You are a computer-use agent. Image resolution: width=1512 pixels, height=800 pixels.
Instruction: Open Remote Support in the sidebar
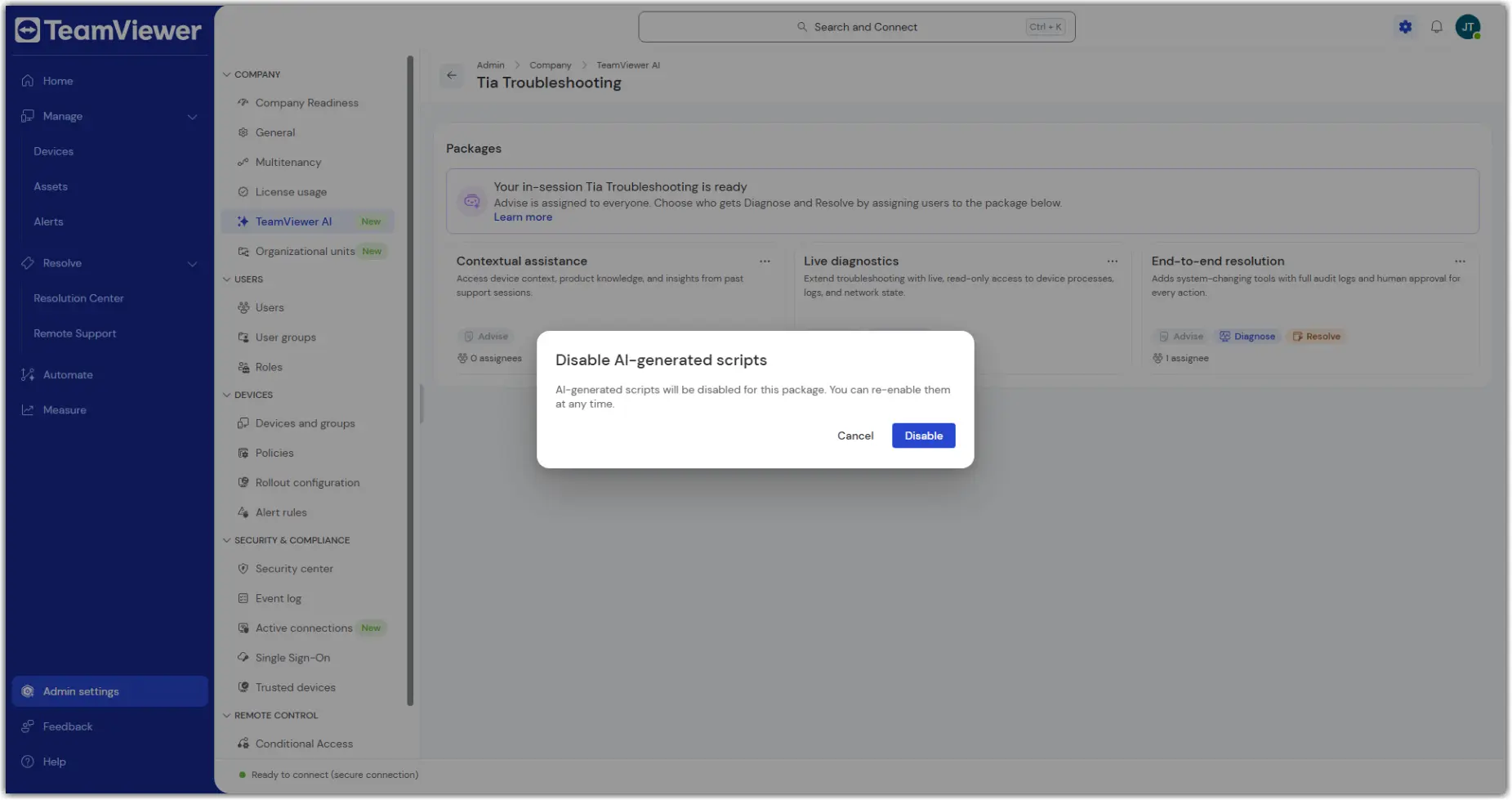coord(74,333)
